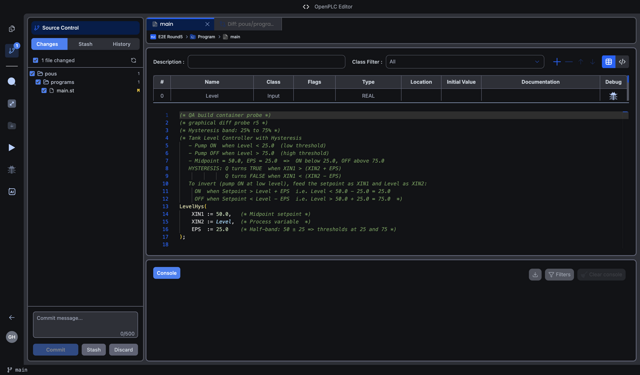640x375 pixels.
Task: Toggle debug bug for Level variable
Action: tap(613, 96)
